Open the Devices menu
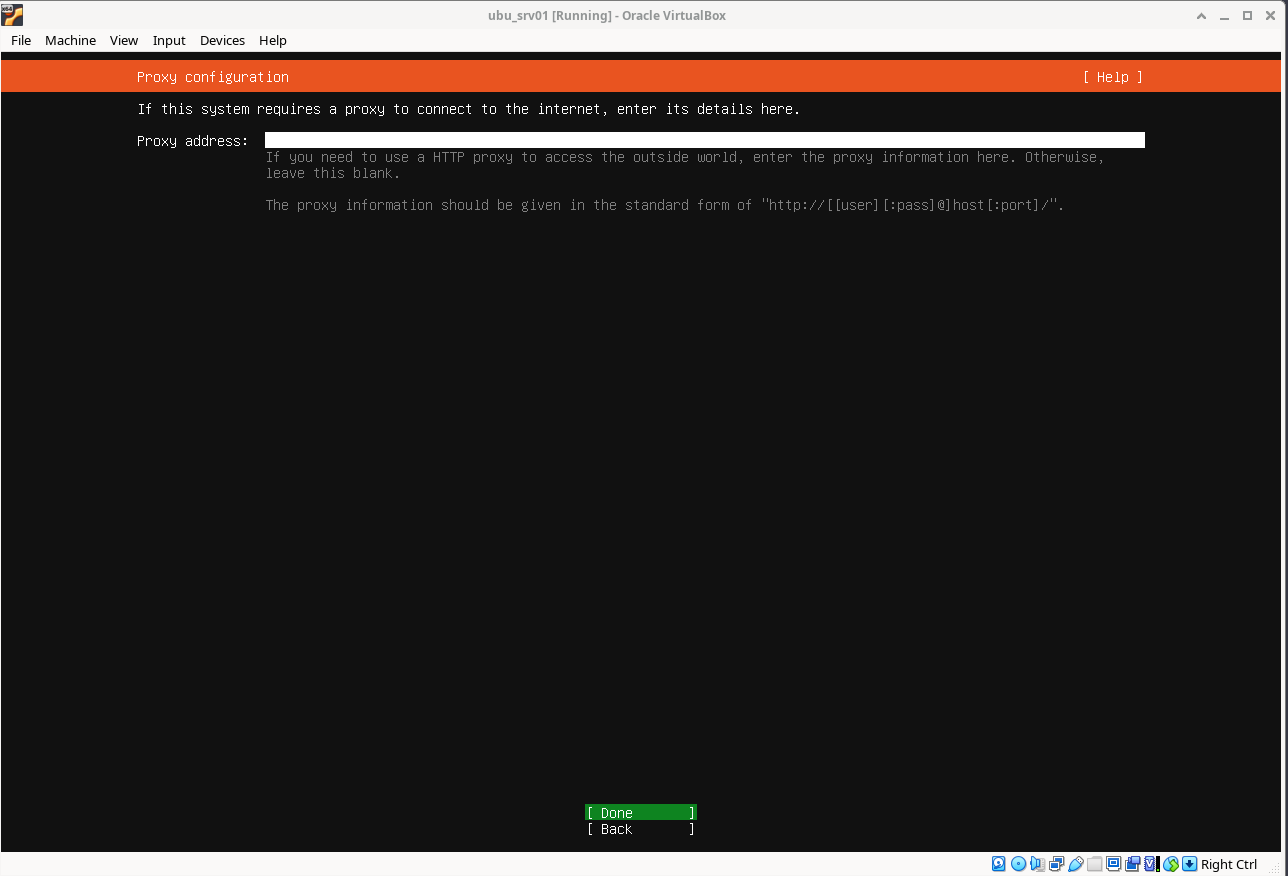This screenshot has width=1288, height=876. click(x=222, y=40)
